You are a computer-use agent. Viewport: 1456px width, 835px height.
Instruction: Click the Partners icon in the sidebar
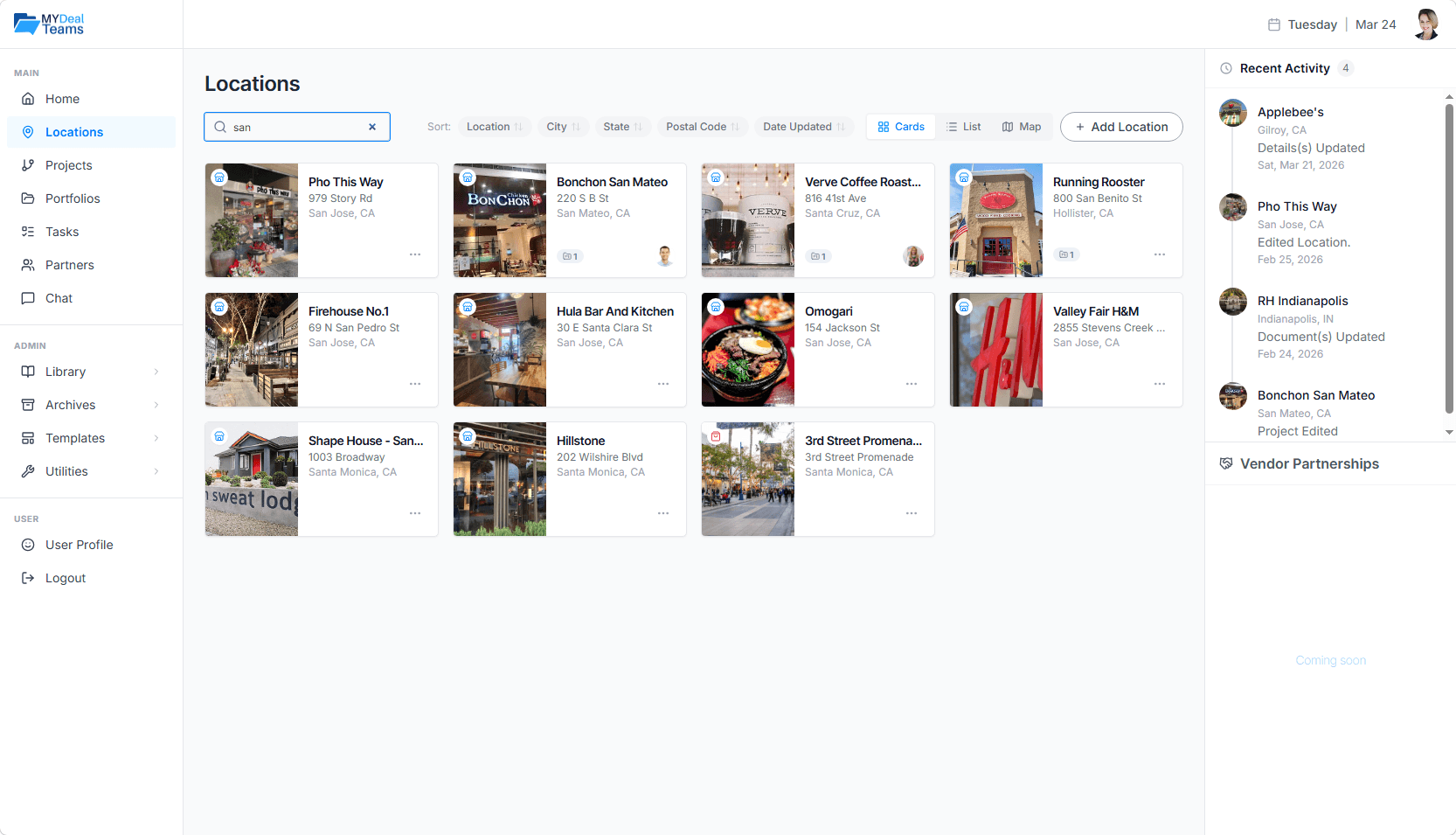point(28,265)
